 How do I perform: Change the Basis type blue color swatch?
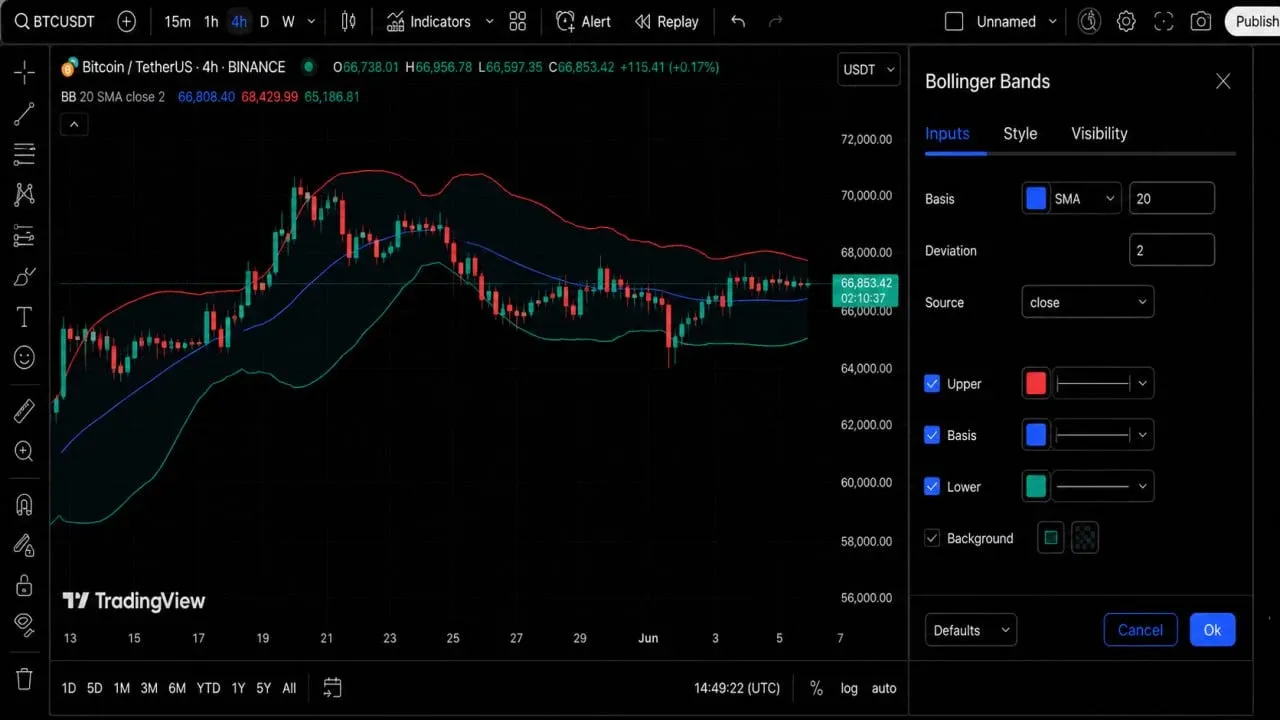1036,198
